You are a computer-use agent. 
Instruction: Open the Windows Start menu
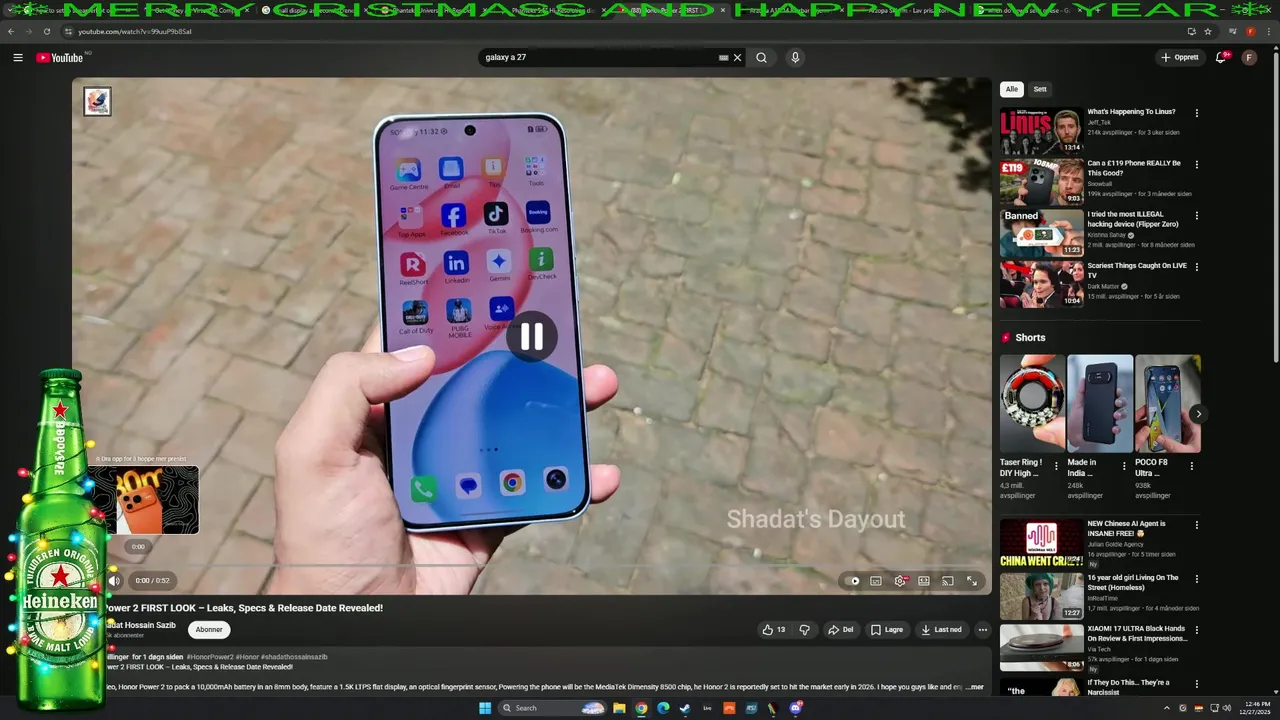click(485, 708)
